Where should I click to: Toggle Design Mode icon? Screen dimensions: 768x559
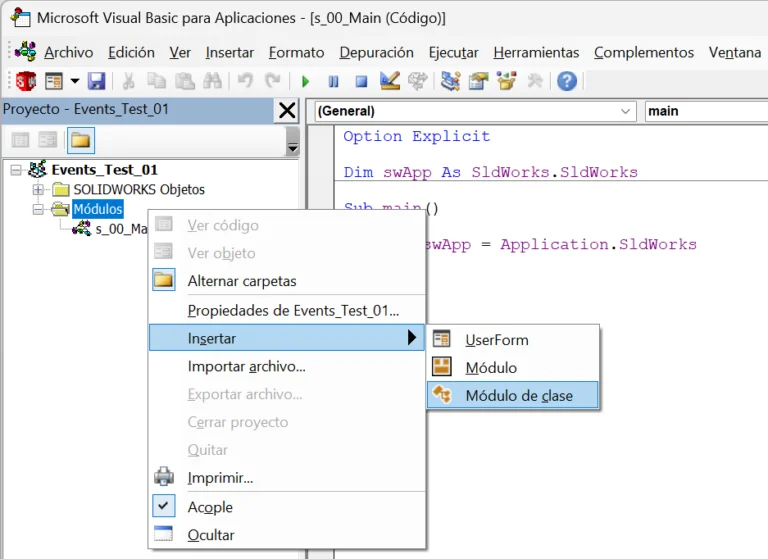(390, 81)
